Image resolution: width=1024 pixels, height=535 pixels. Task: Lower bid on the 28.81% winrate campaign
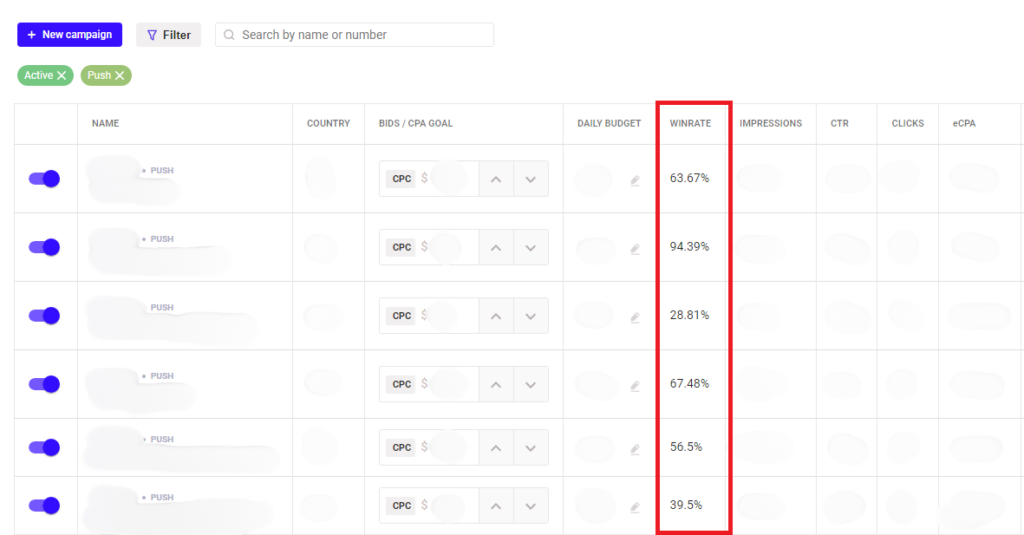click(x=531, y=316)
